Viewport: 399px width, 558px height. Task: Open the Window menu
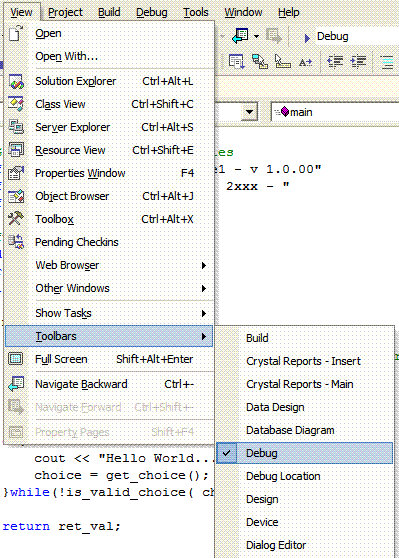click(243, 12)
